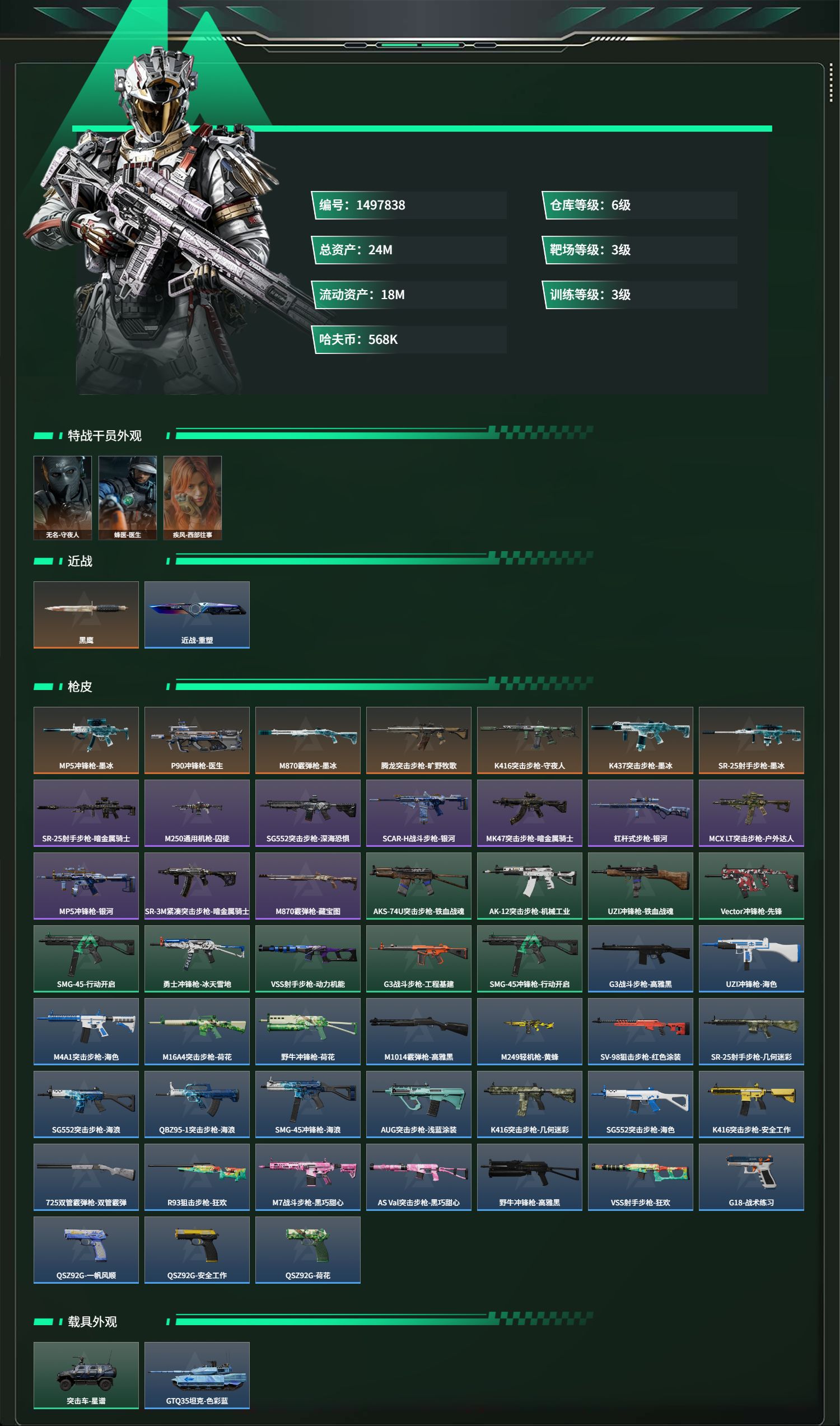Select the UZI冲锋枪-海色 skin card

[752, 958]
